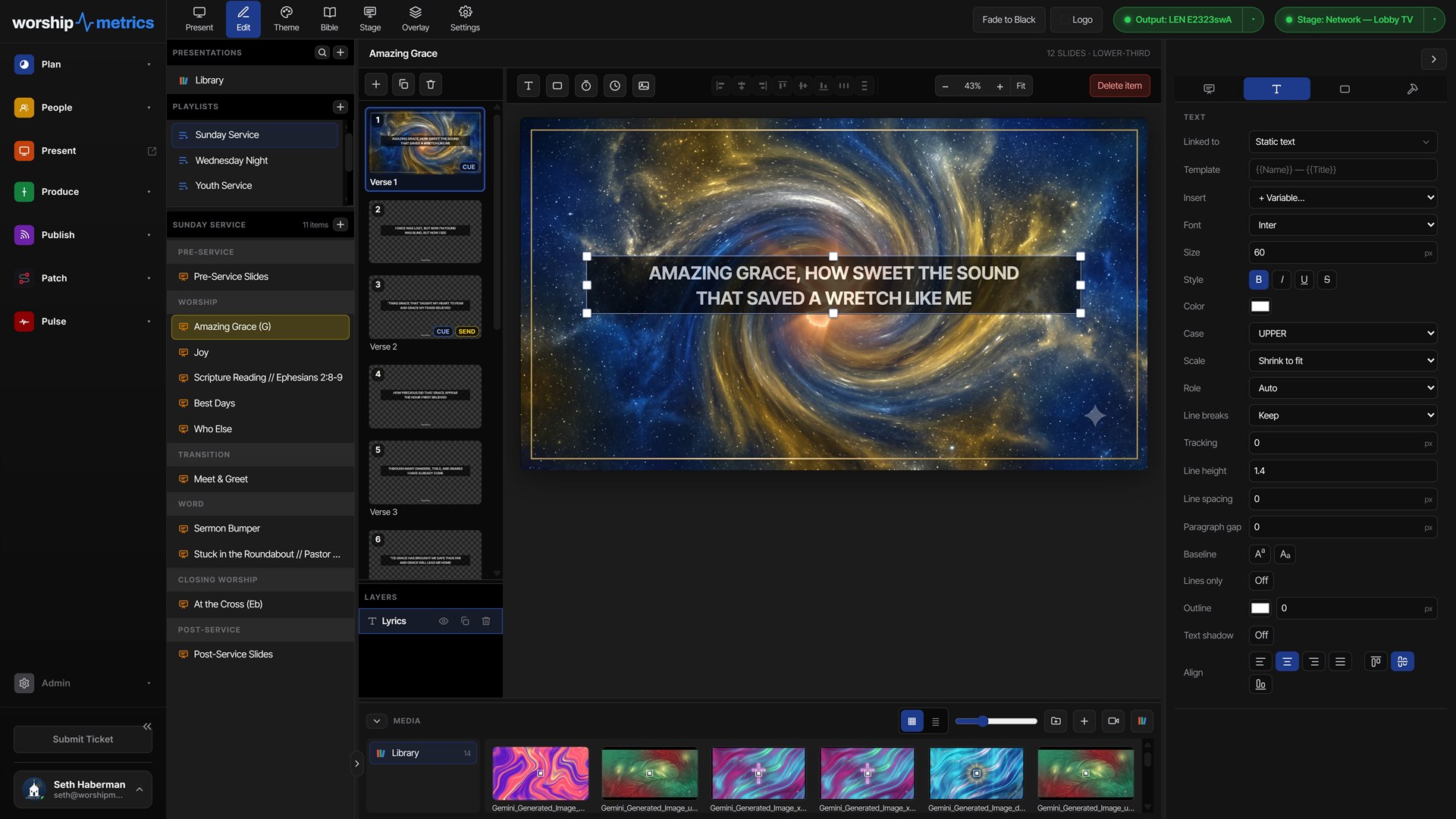Click the Submit Ticket button
Screen dimensions: 1456x819
click(x=83, y=739)
